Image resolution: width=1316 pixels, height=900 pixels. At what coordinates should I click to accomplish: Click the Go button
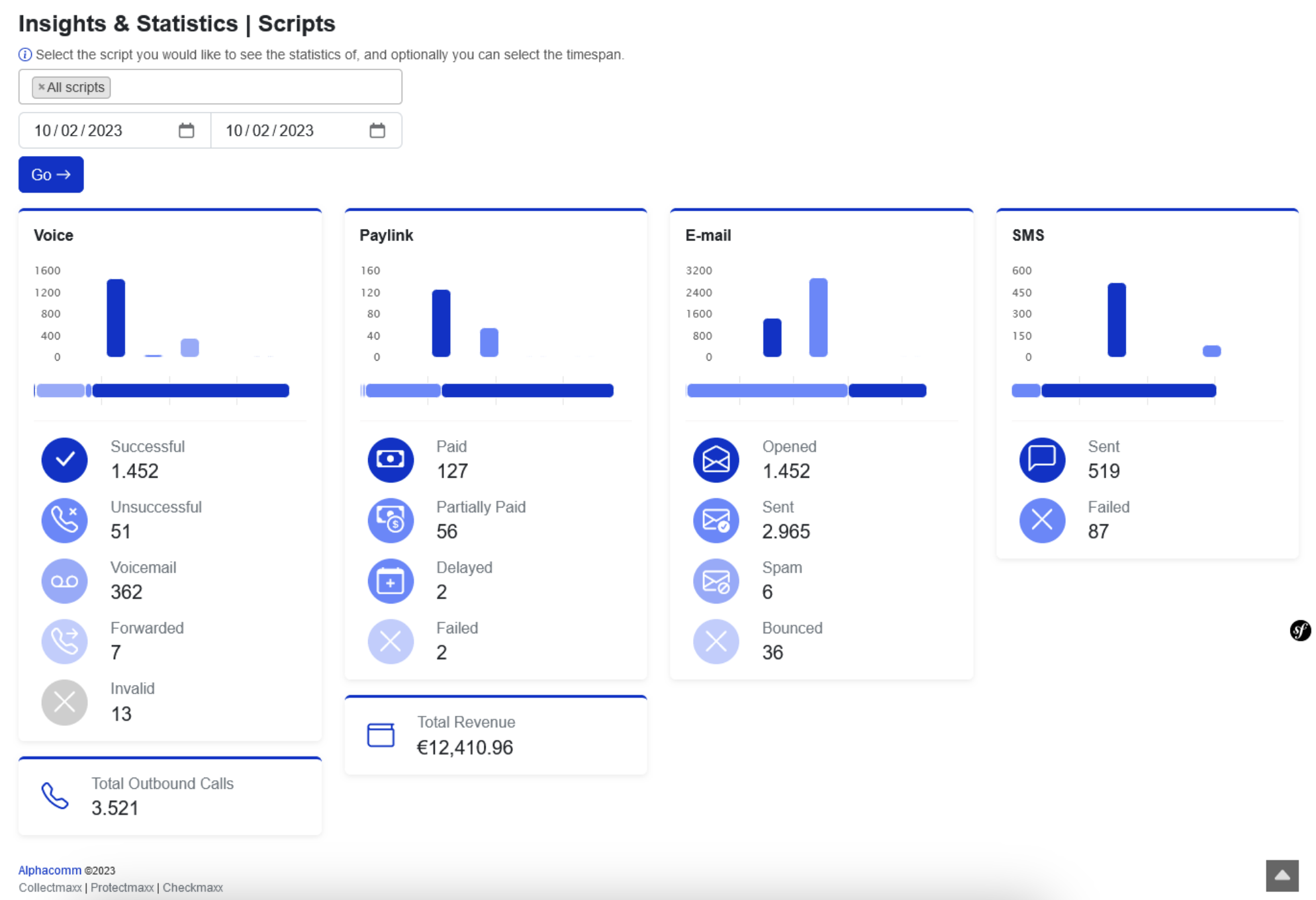pos(51,174)
